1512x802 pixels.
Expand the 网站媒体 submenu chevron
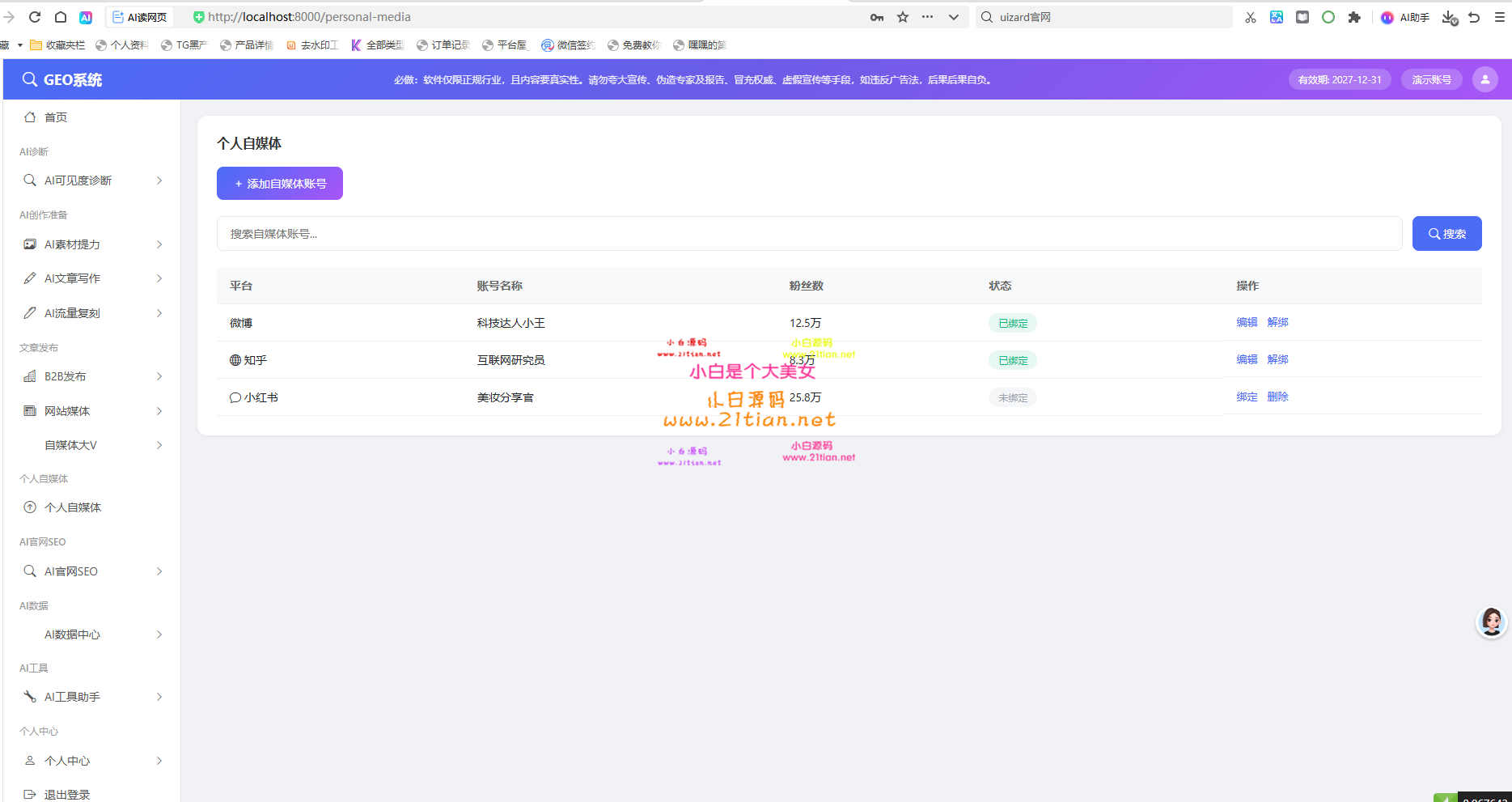point(159,411)
